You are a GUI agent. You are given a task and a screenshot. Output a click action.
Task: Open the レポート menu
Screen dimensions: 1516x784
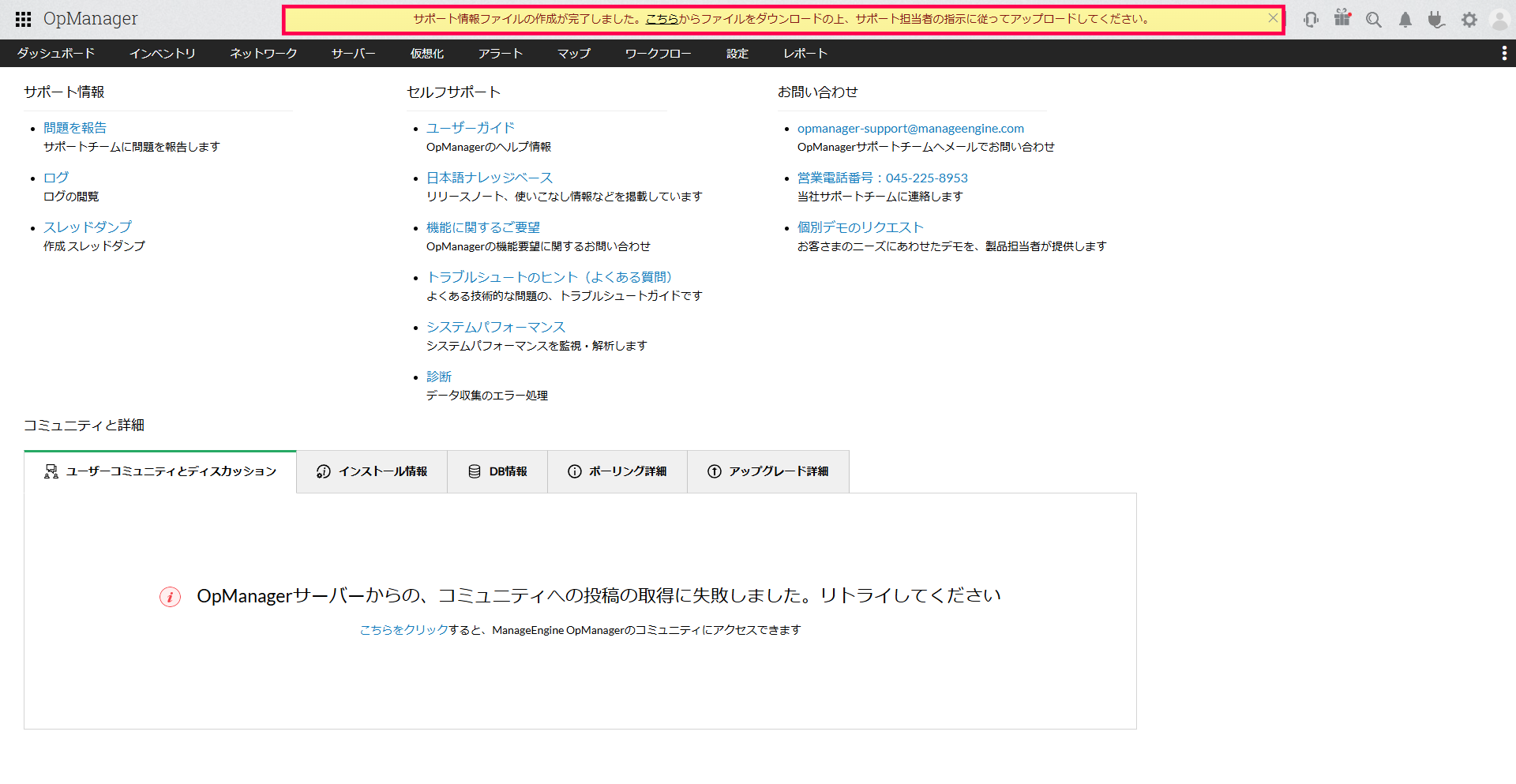click(x=805, y=53)
